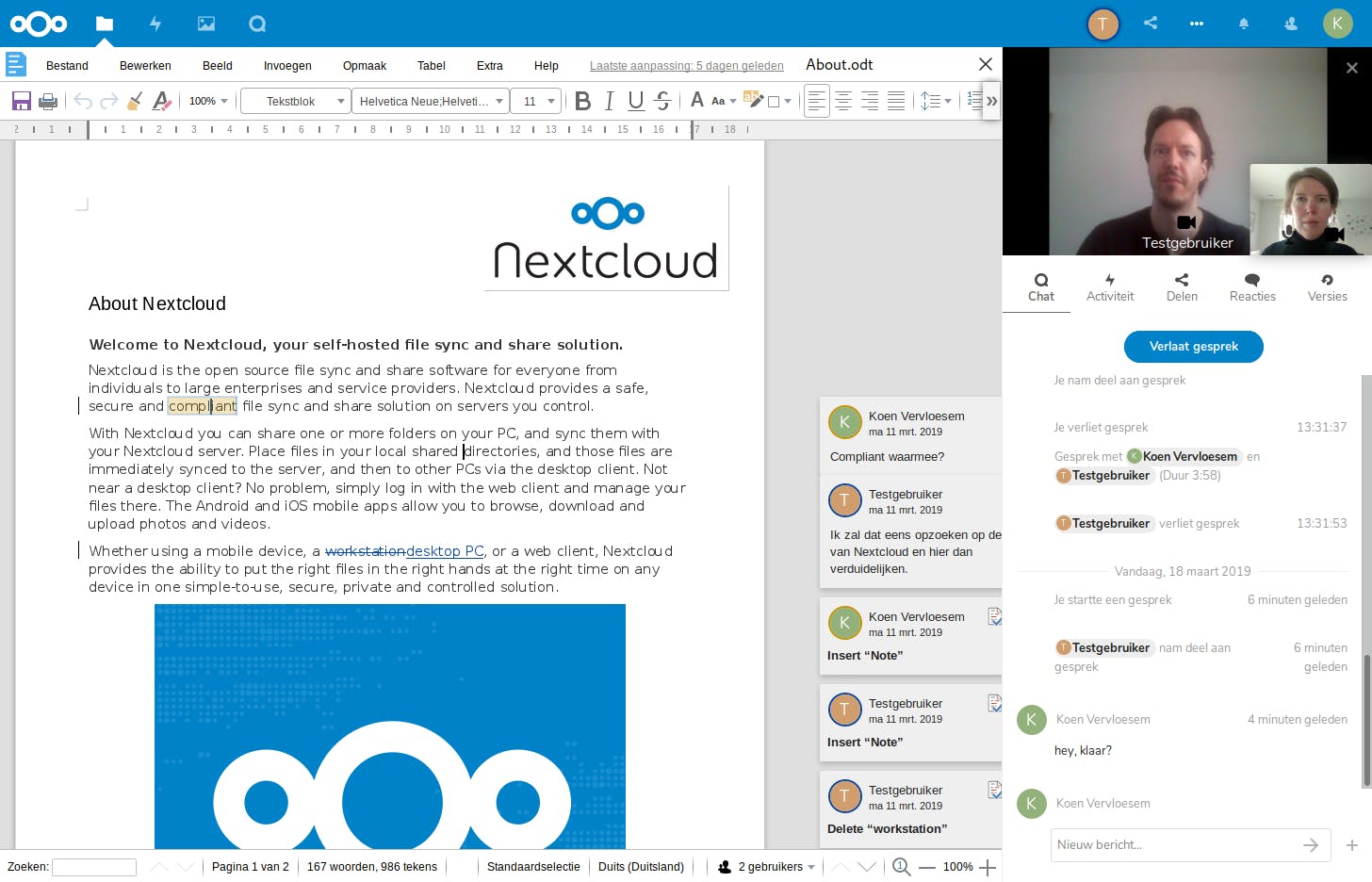Screen dimensions: 1372x882
Task: Toggle bold formatting
Action: coord(582,101)
